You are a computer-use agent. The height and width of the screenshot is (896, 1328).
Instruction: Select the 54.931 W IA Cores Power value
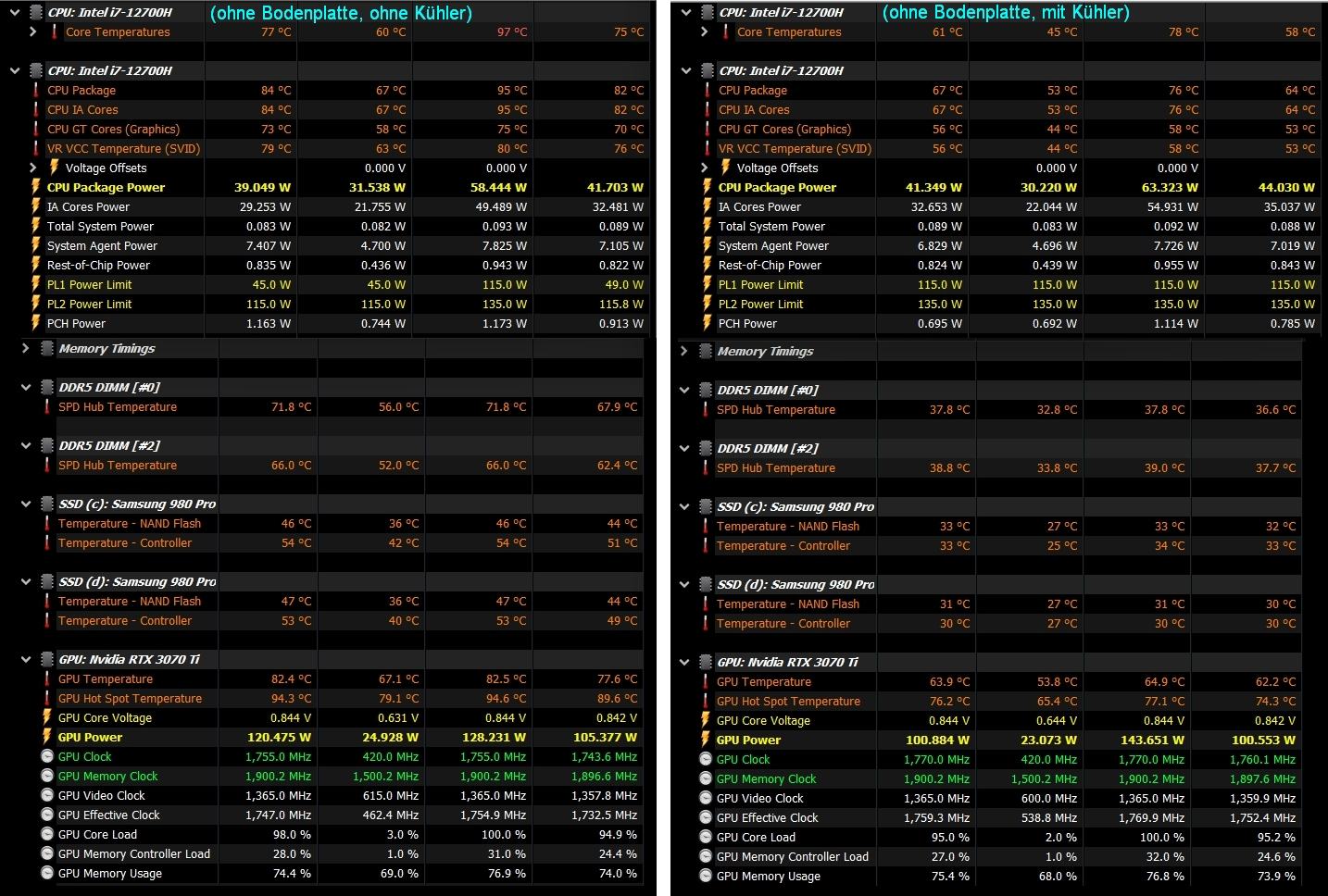(x=1172, y=207)
